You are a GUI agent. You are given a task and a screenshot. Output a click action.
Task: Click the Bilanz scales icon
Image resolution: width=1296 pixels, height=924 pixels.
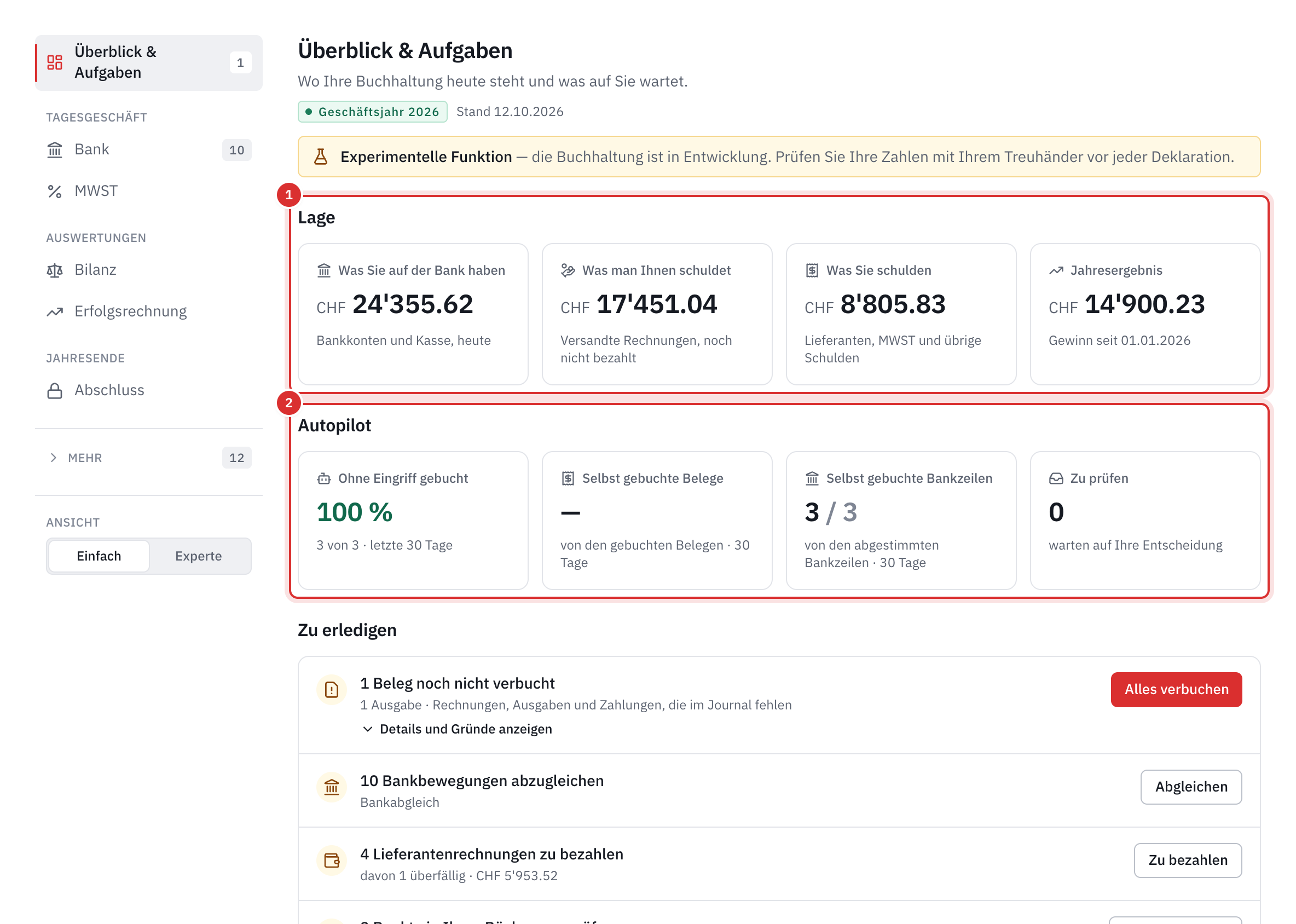click(x=55, y=270)
